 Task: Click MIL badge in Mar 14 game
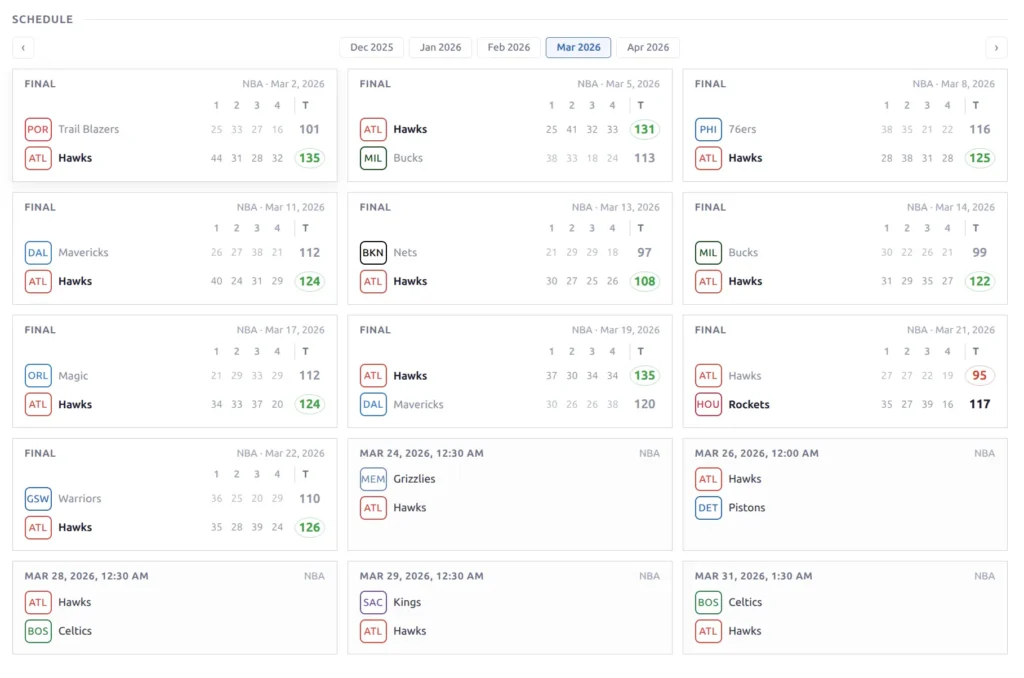click(708, 253)
